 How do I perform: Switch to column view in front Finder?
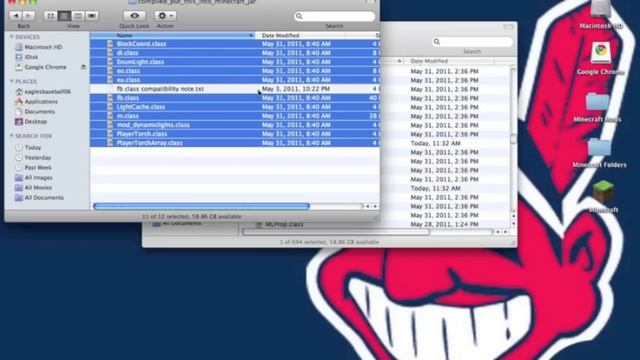(x=78, y=16)
